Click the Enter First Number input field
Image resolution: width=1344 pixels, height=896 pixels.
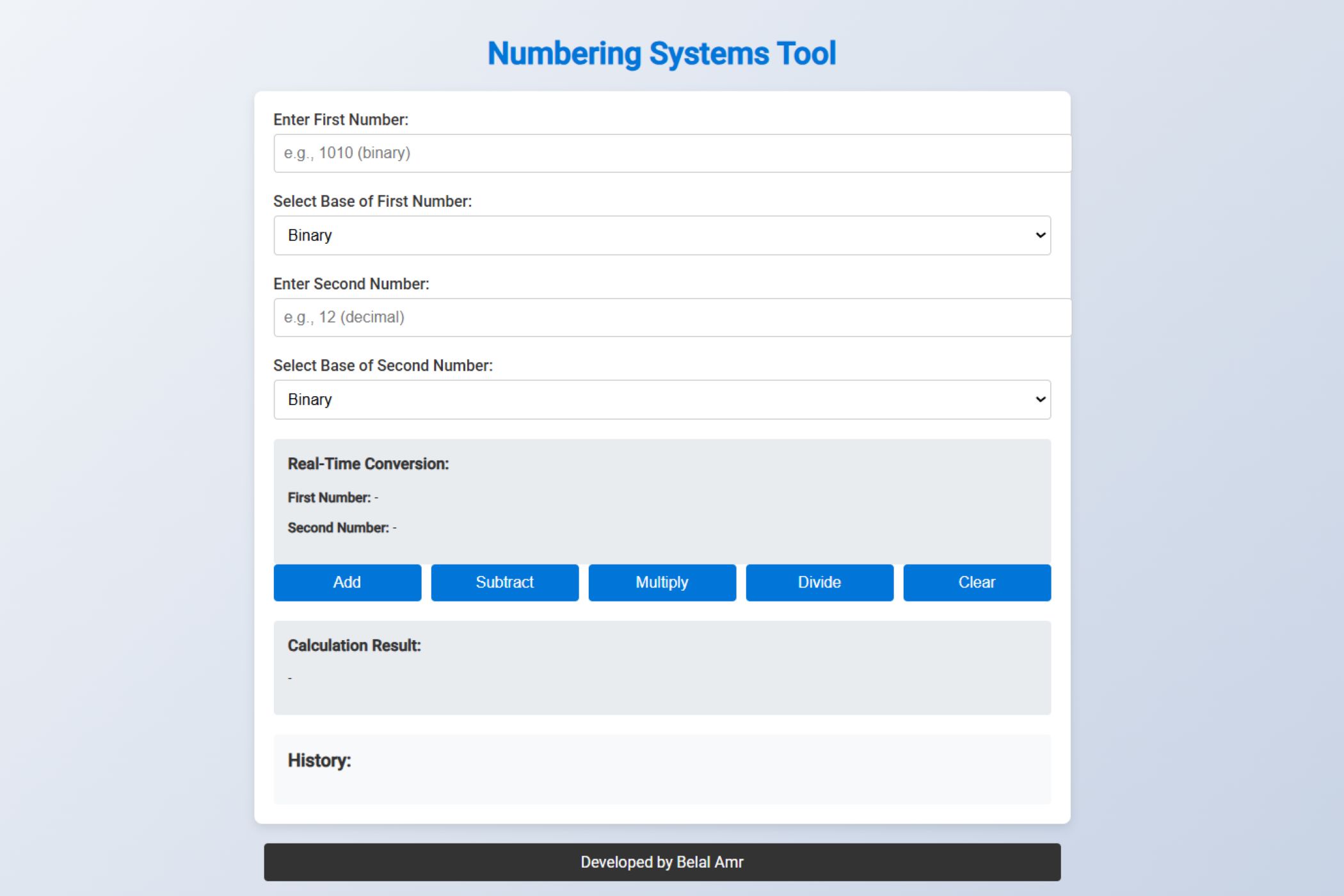(672, 153)
